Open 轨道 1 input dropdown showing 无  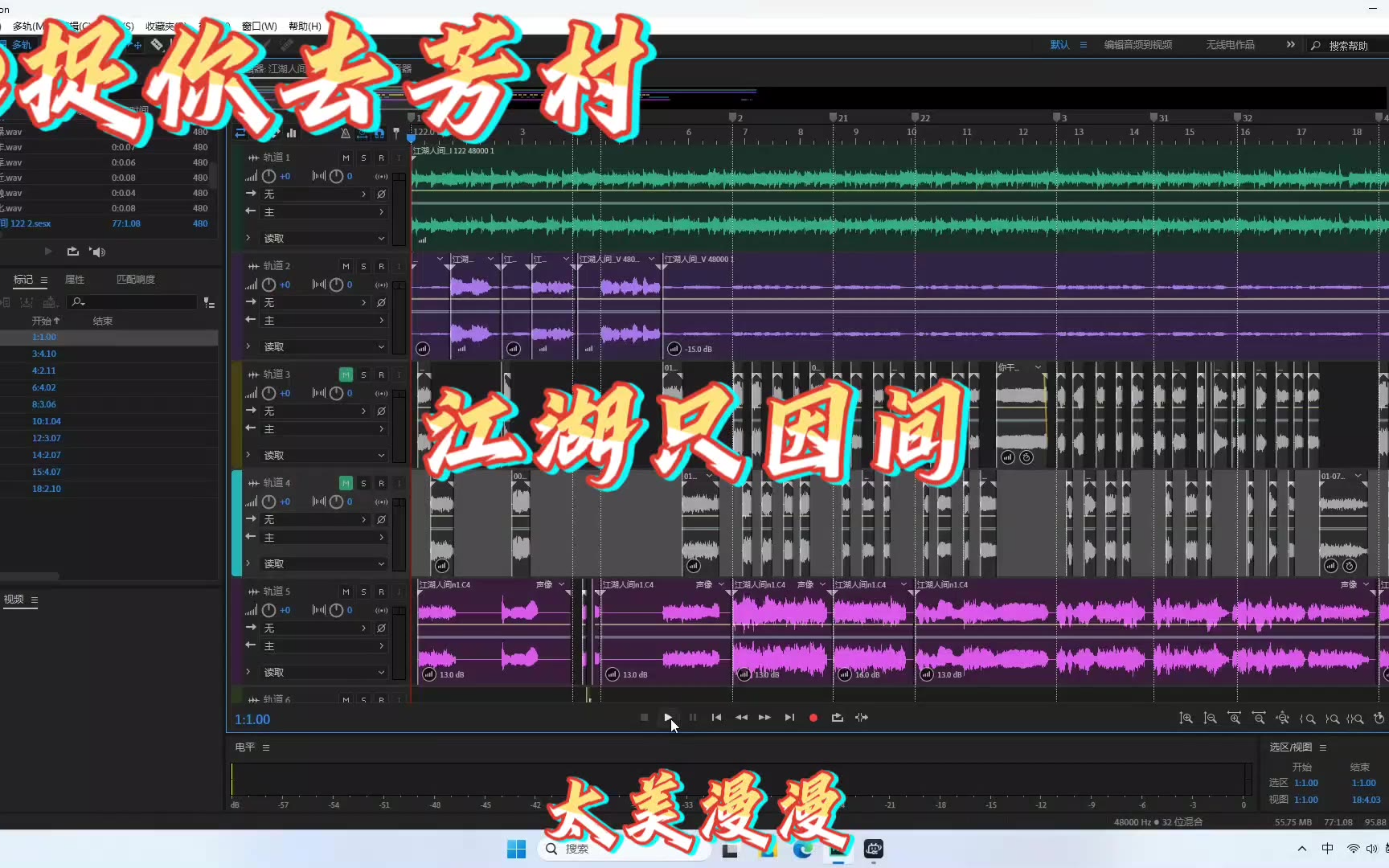[x=315, y=194]
